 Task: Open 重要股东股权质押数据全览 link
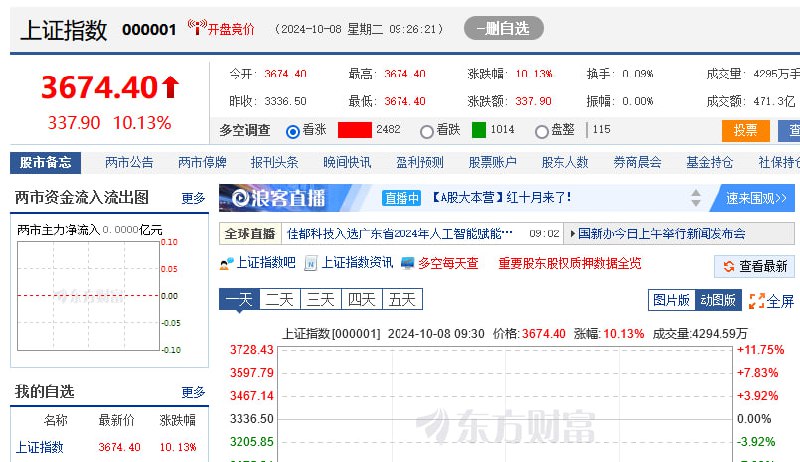570,264
